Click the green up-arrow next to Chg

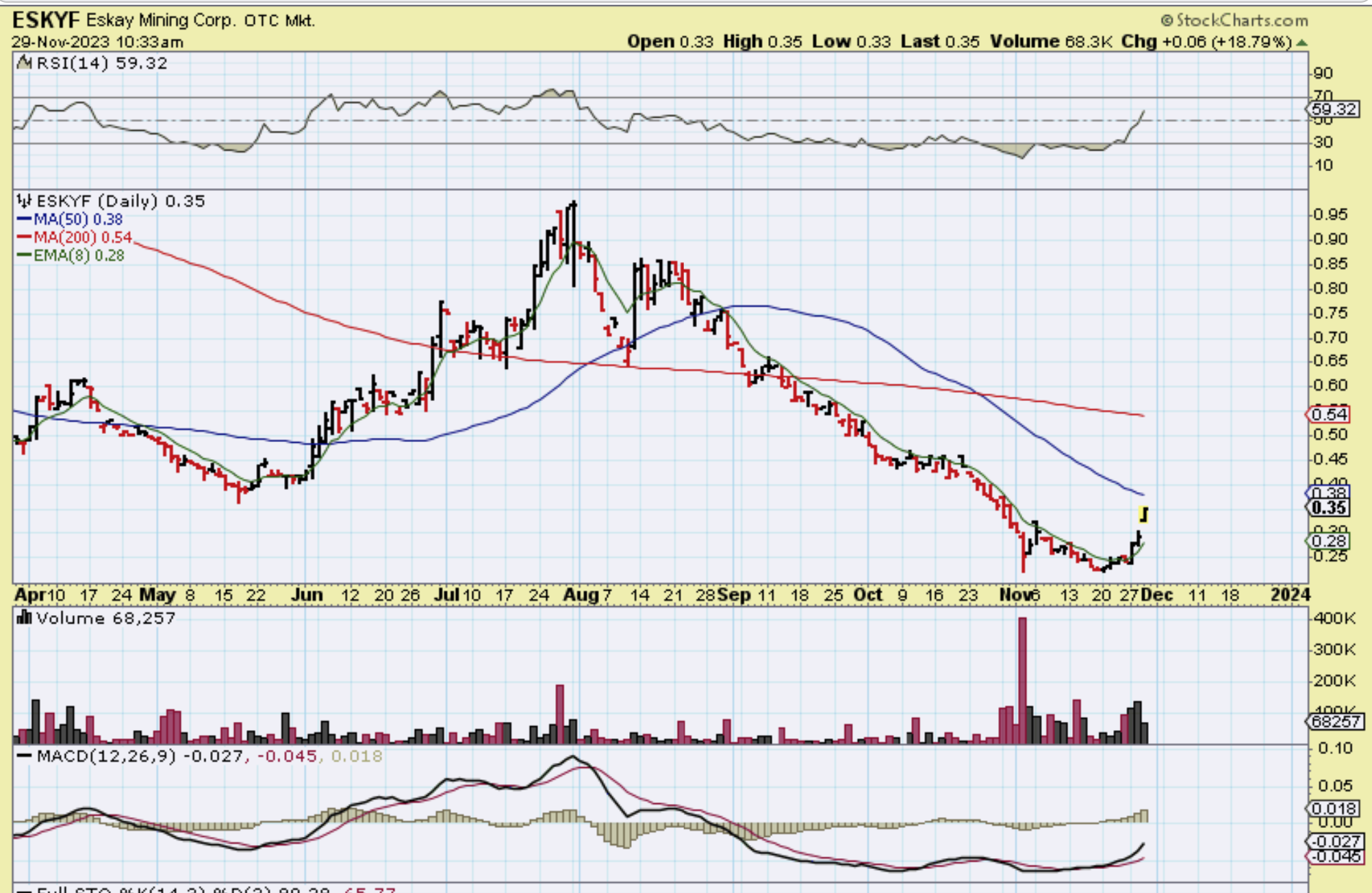1301,42
